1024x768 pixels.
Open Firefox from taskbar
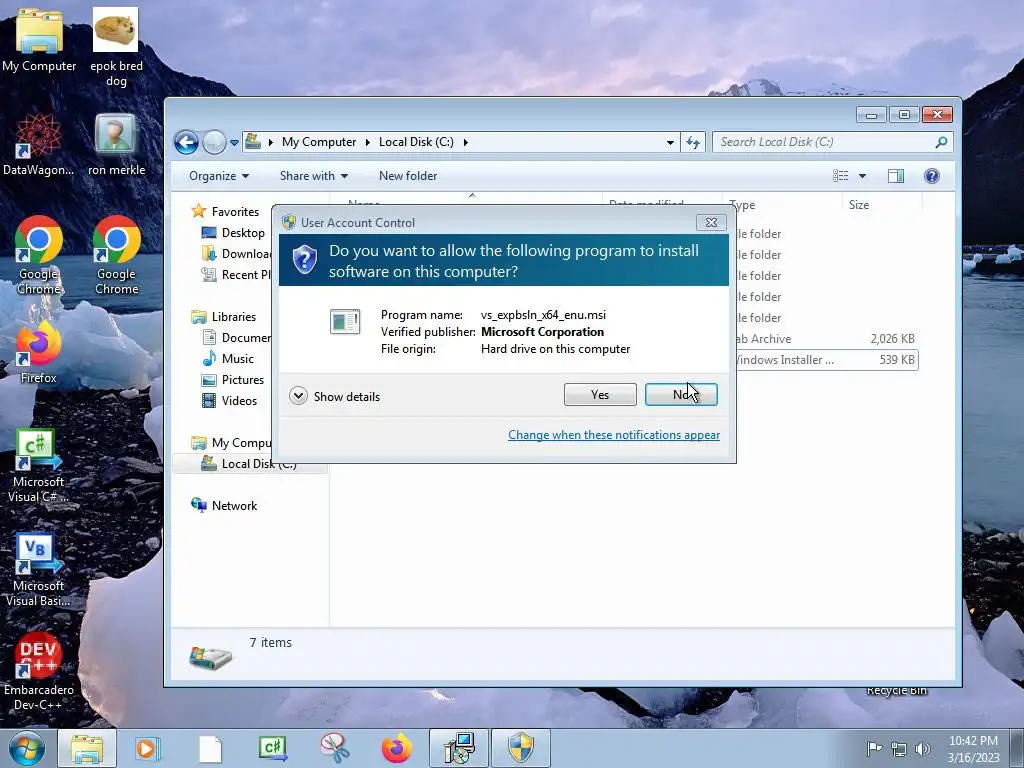[x=396, y=748]
